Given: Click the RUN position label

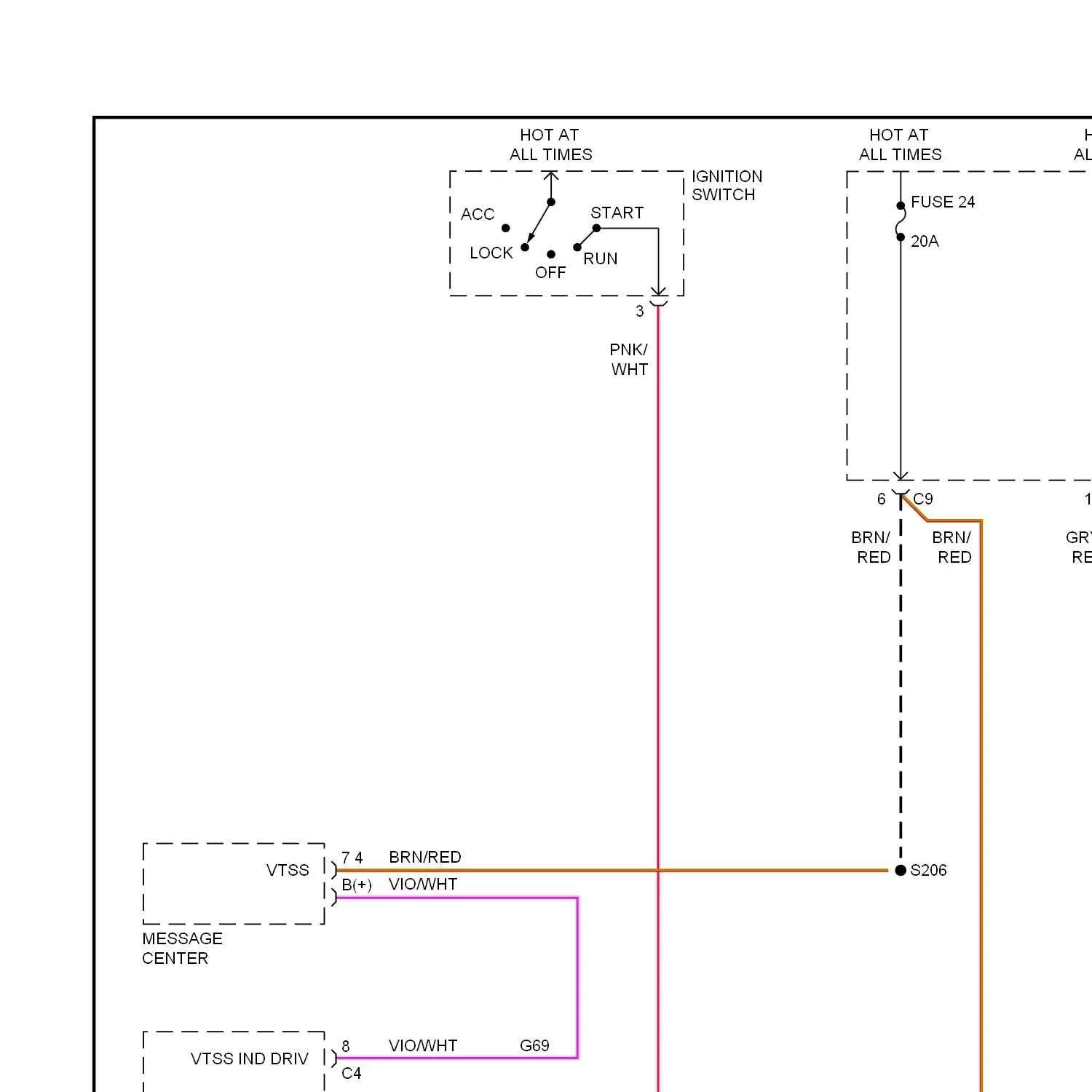Looking at the screenshot, I should click(601, 258).
